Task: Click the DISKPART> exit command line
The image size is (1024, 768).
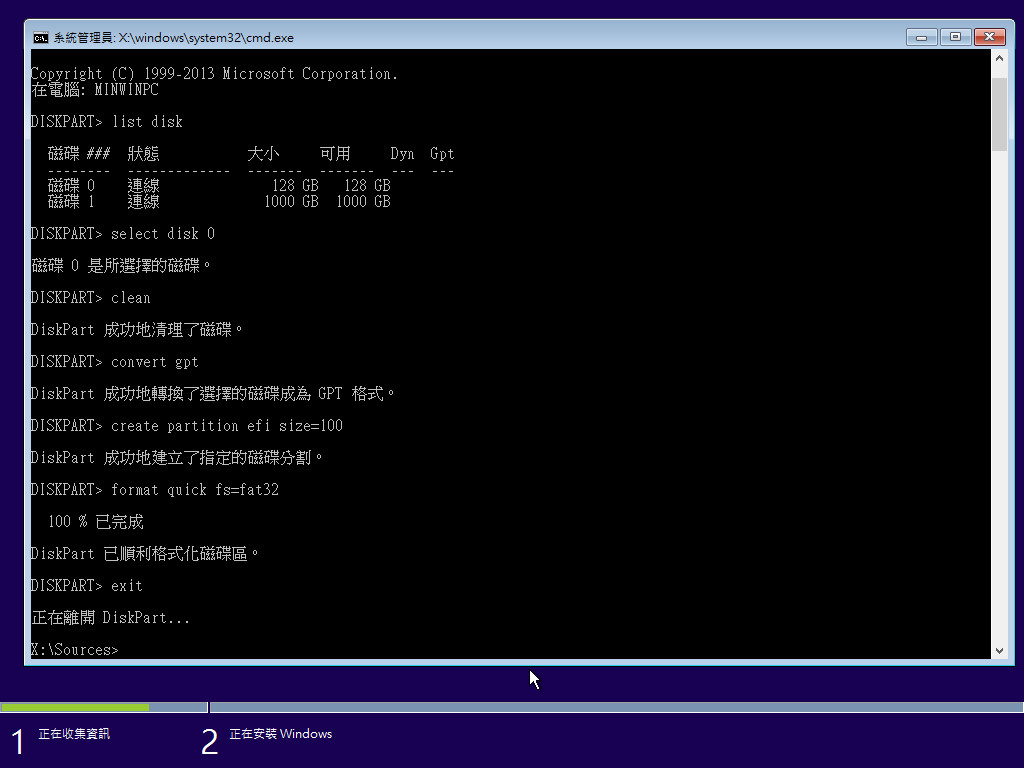Action: pyautogui.click(x=87, y=586)
